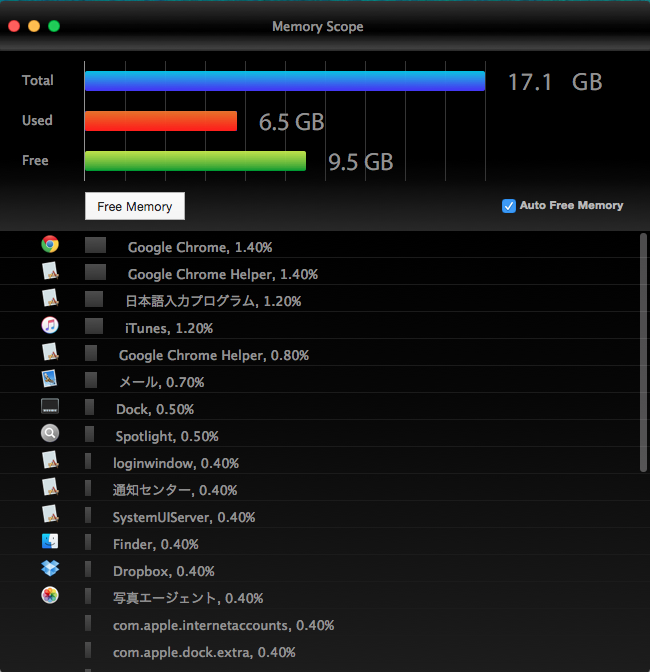Click the 'iTunes, 1.20%' text
Viewport: 650px width, 672px height.
(x=169, y=328)
